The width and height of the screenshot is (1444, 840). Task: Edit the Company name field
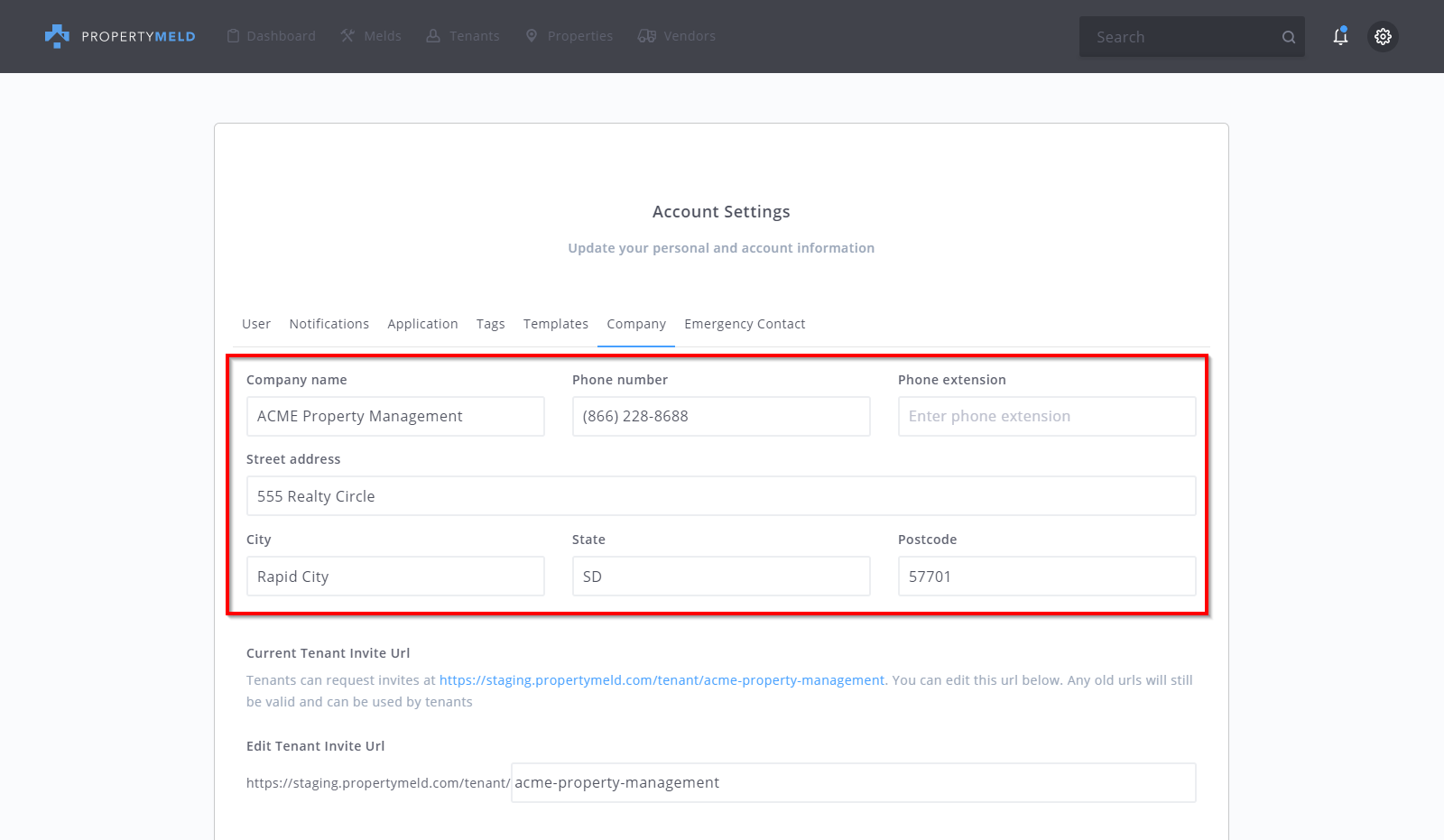pos(395,416)
